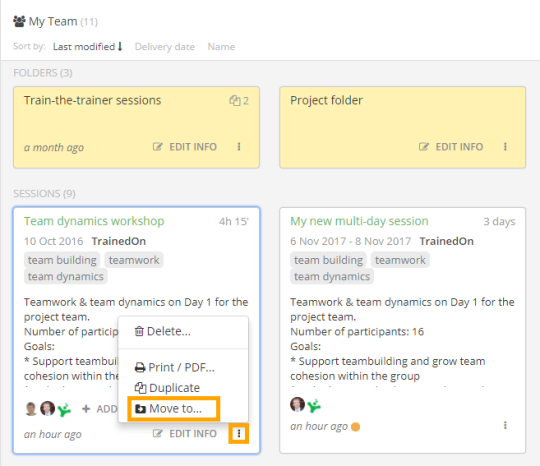This screenshot has width=540, height=466.
Task: Select Duplicate in the context menu
Action: tap(167, 388)
